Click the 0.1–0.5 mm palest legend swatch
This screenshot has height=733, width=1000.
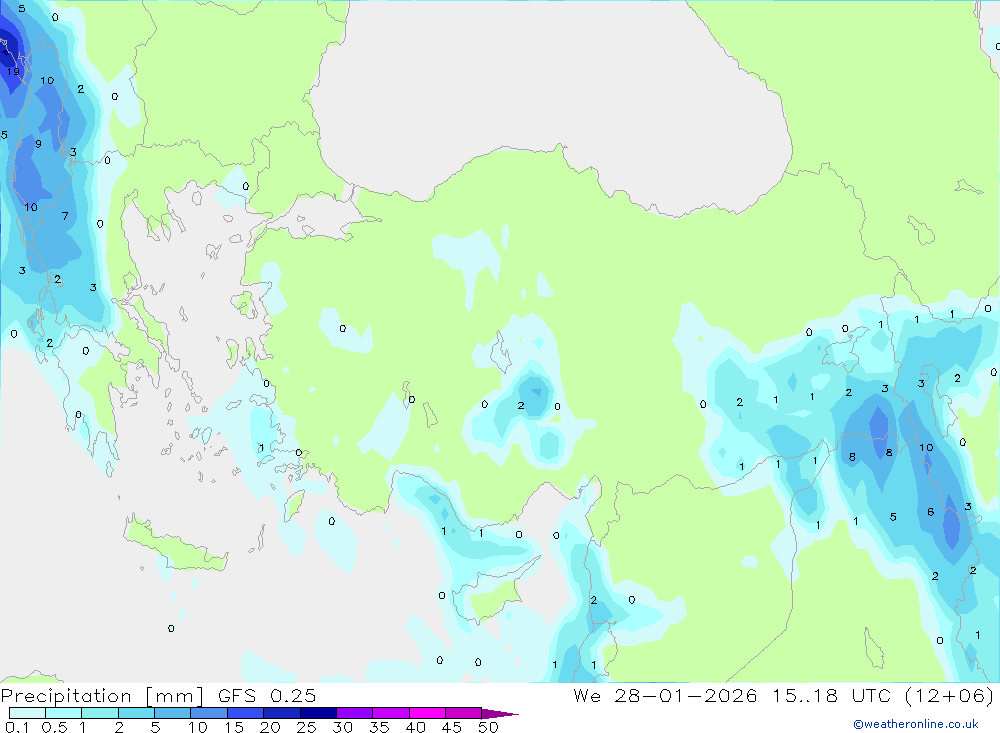point(27,713)
